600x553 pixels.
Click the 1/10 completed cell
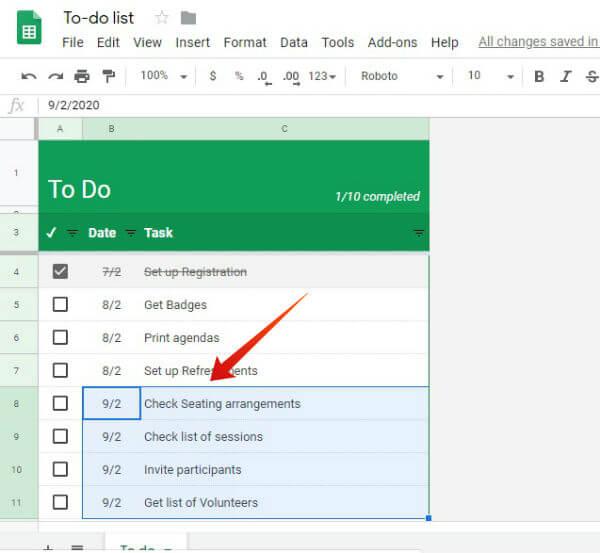377,196
